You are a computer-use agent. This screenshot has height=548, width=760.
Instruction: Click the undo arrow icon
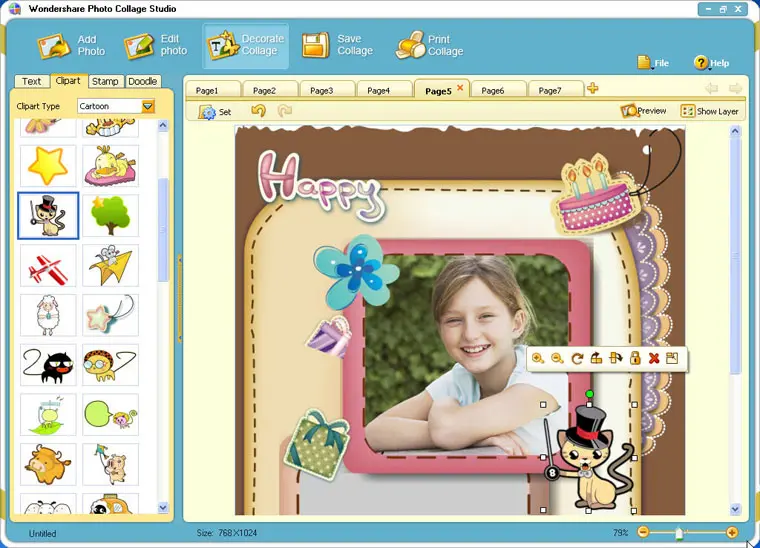(x=258, y=111)
